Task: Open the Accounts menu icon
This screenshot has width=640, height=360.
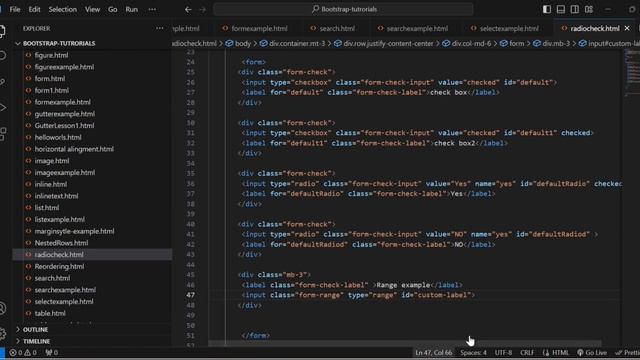Action: pos(2,309)
